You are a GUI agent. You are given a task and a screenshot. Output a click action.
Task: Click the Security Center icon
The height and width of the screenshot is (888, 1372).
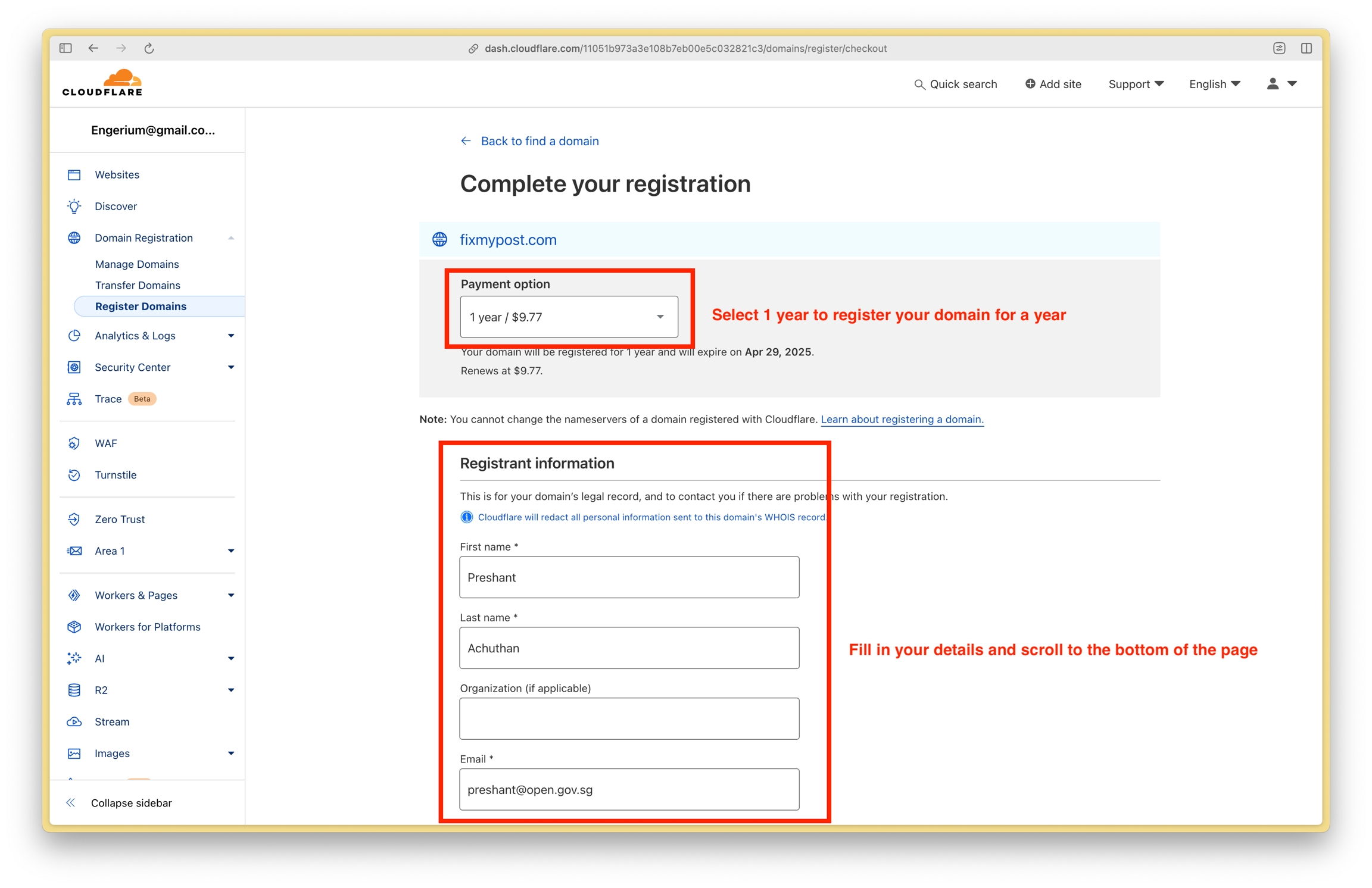coord(74,367)
